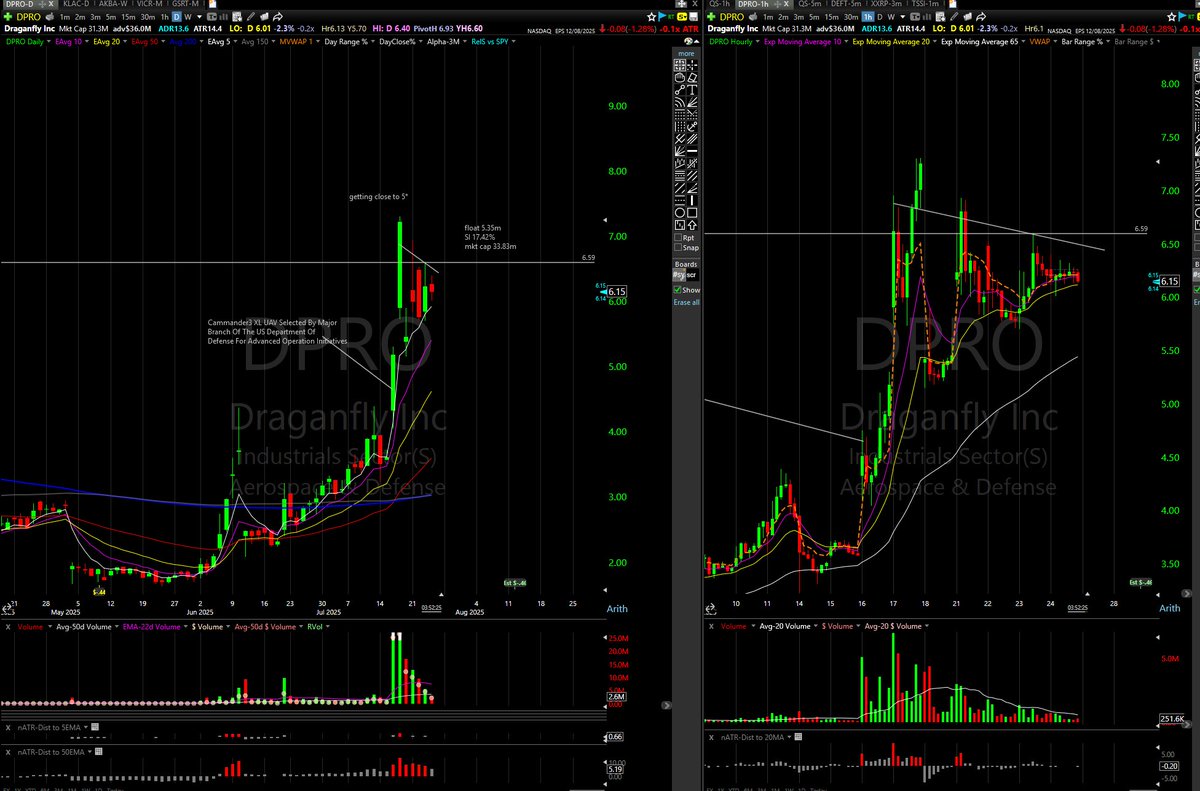Select the arrow drawing tool

click(x=692, y=225)
